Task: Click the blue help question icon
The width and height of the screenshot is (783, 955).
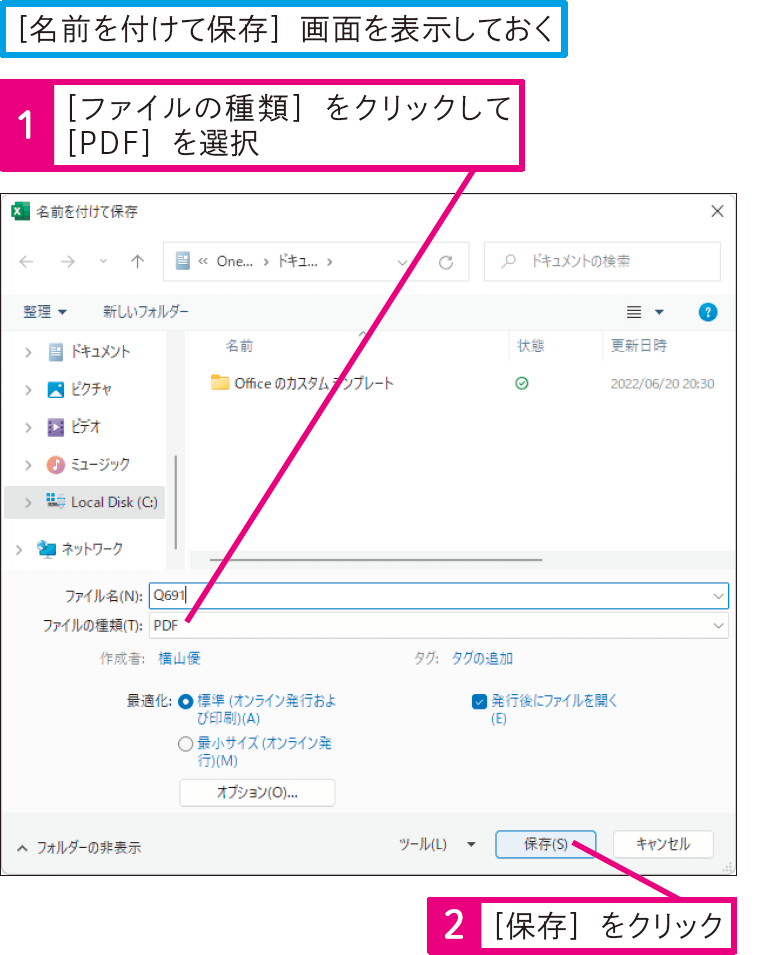Action: [708, 312]
